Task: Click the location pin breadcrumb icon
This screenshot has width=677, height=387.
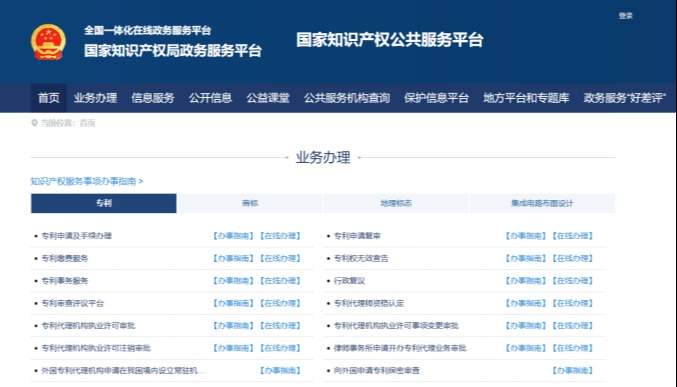Action: [x=34, y=123]
